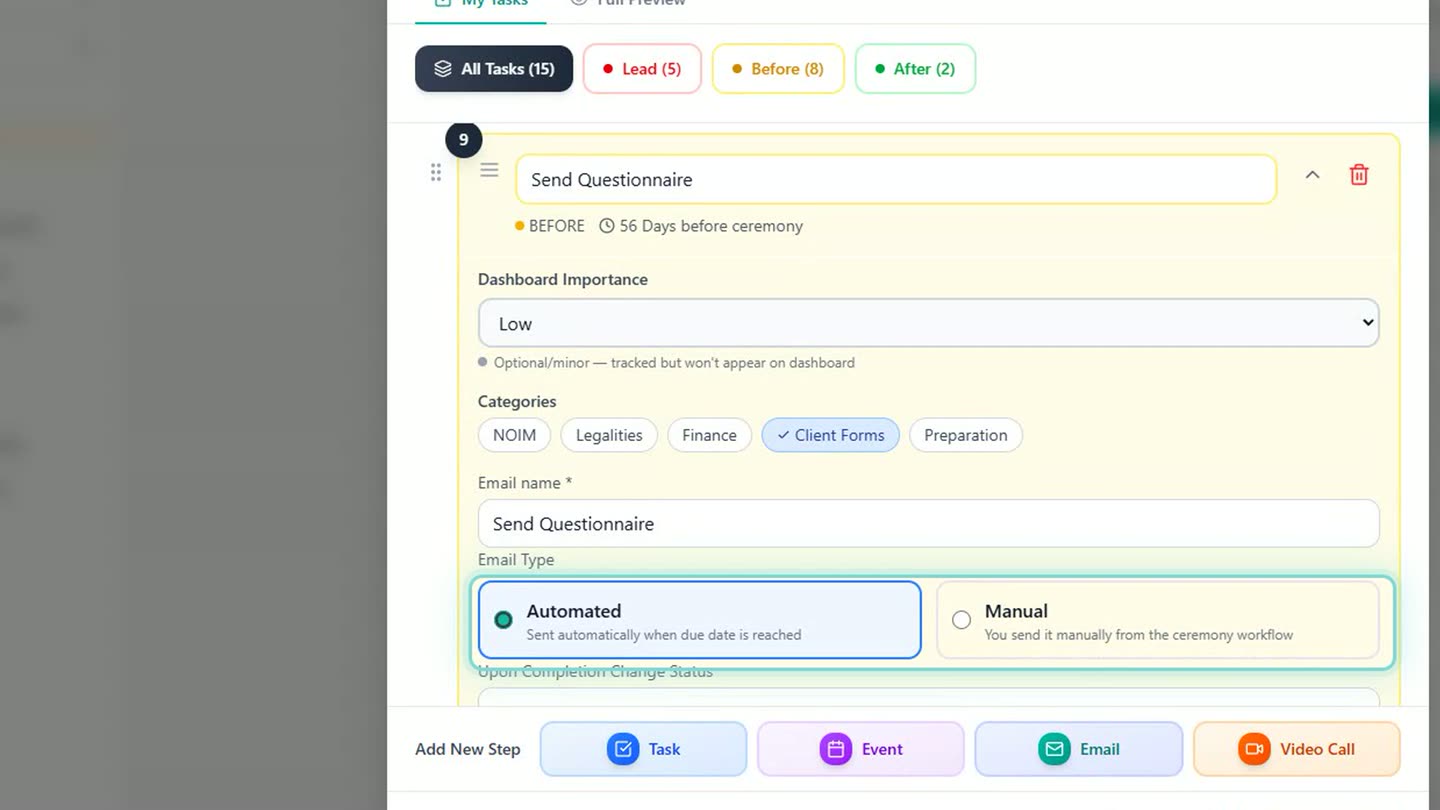This screenshot has height=810, width=1440.
Task: Show All Tasks (15) filter
Action: (494, 69)
